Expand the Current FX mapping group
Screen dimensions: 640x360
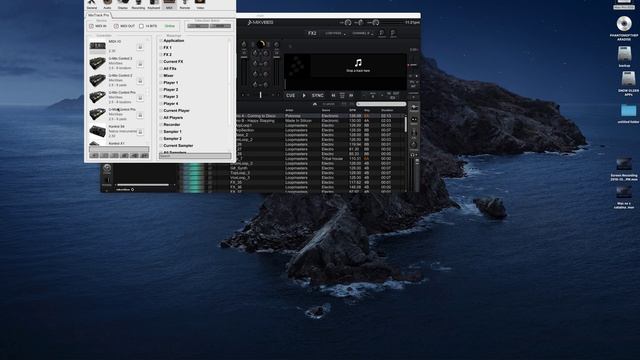pyautogui.click(x=161, y=62)
